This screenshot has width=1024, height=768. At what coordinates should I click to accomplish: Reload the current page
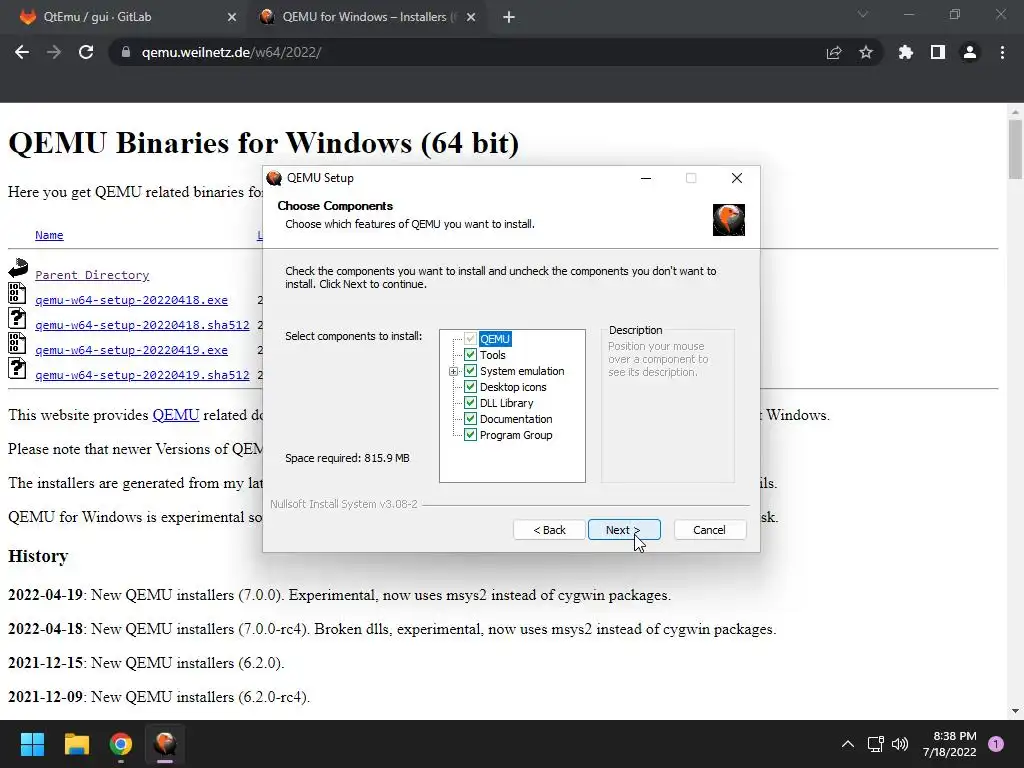(x=86, y=52)
